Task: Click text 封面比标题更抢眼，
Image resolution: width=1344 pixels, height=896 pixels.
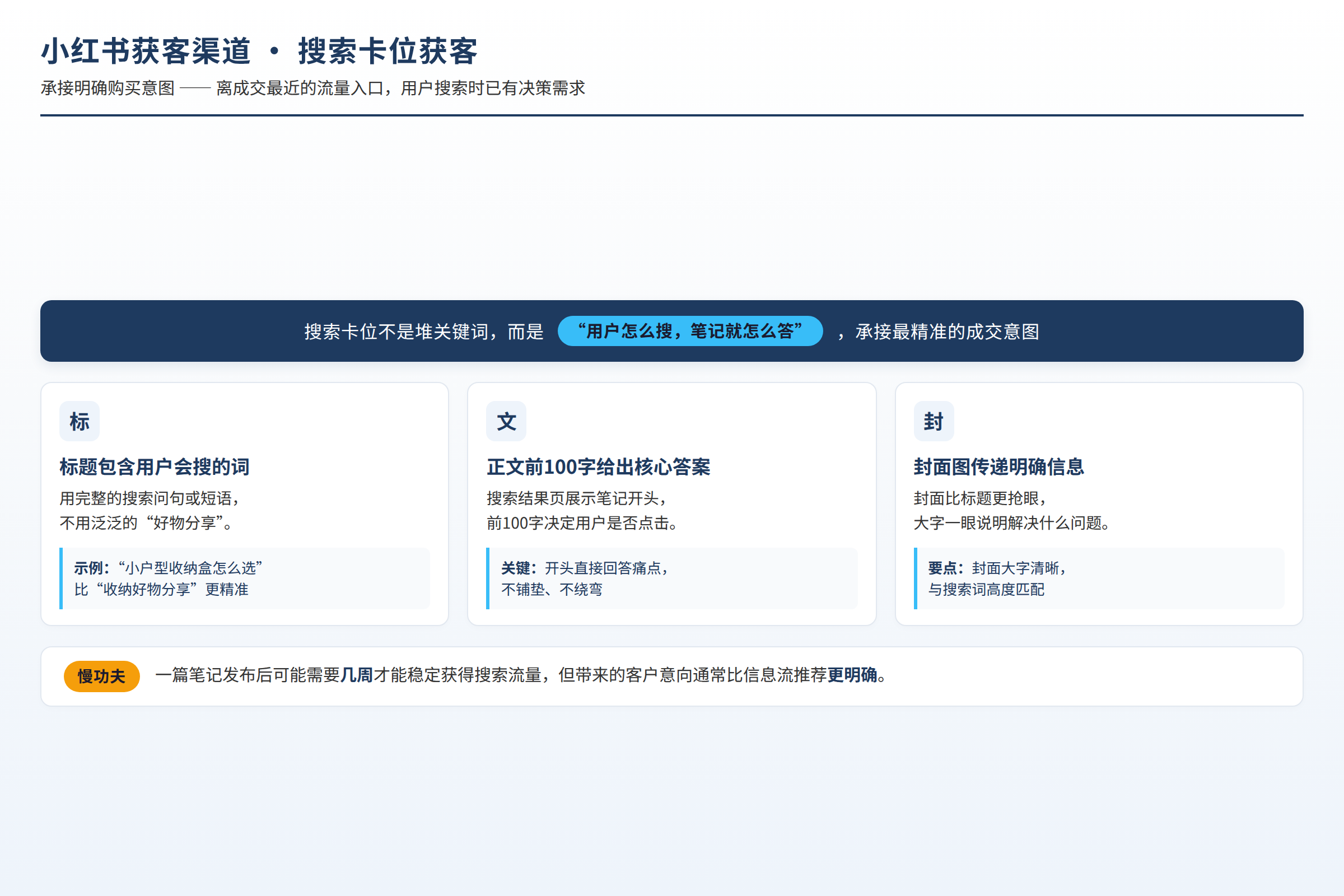Action: pyautogui.click(x=981, y=498)
